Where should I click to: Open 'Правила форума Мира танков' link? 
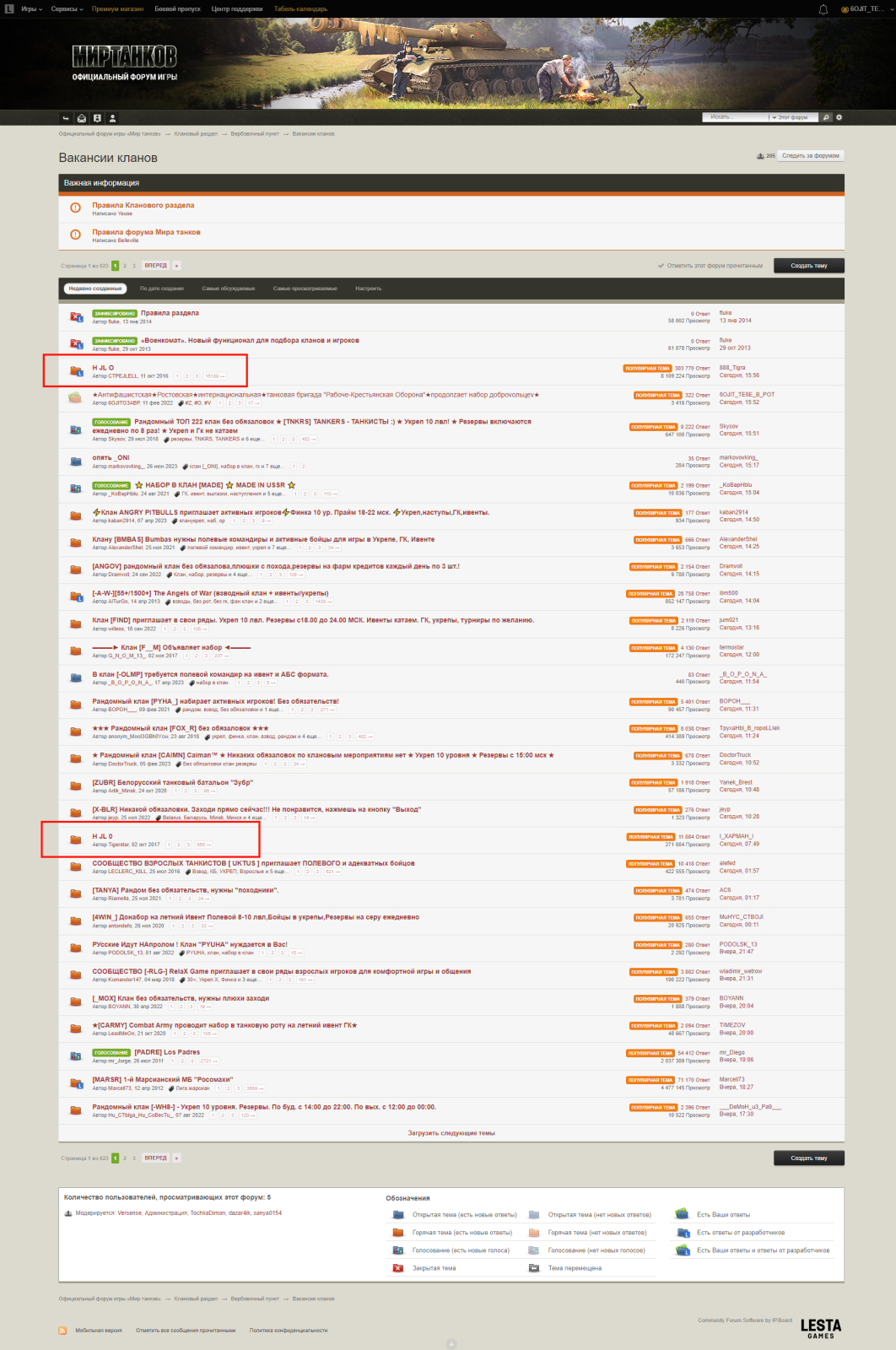(x=146, y=232)
